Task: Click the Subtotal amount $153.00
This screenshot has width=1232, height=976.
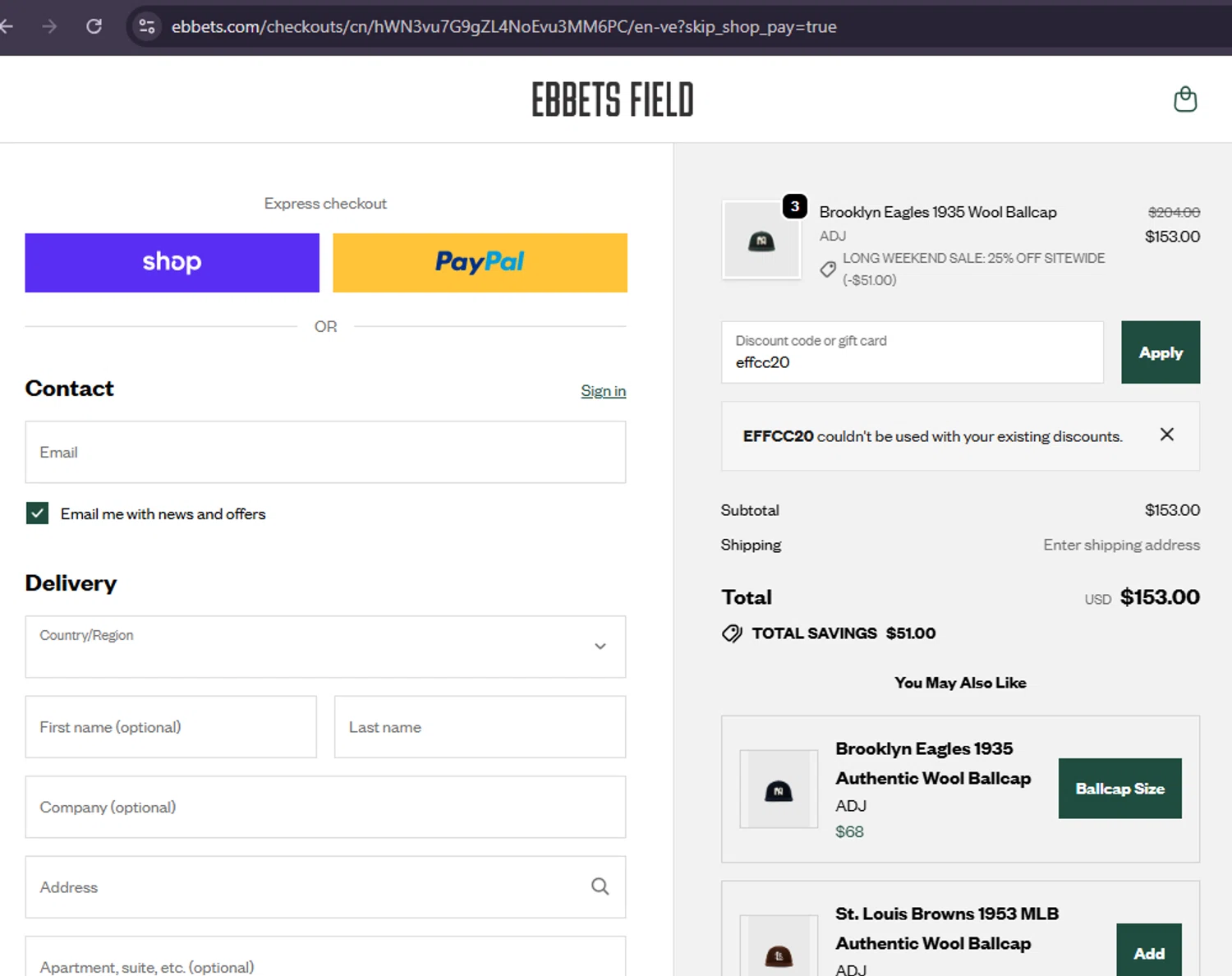Action: [x=1172, y=510]
